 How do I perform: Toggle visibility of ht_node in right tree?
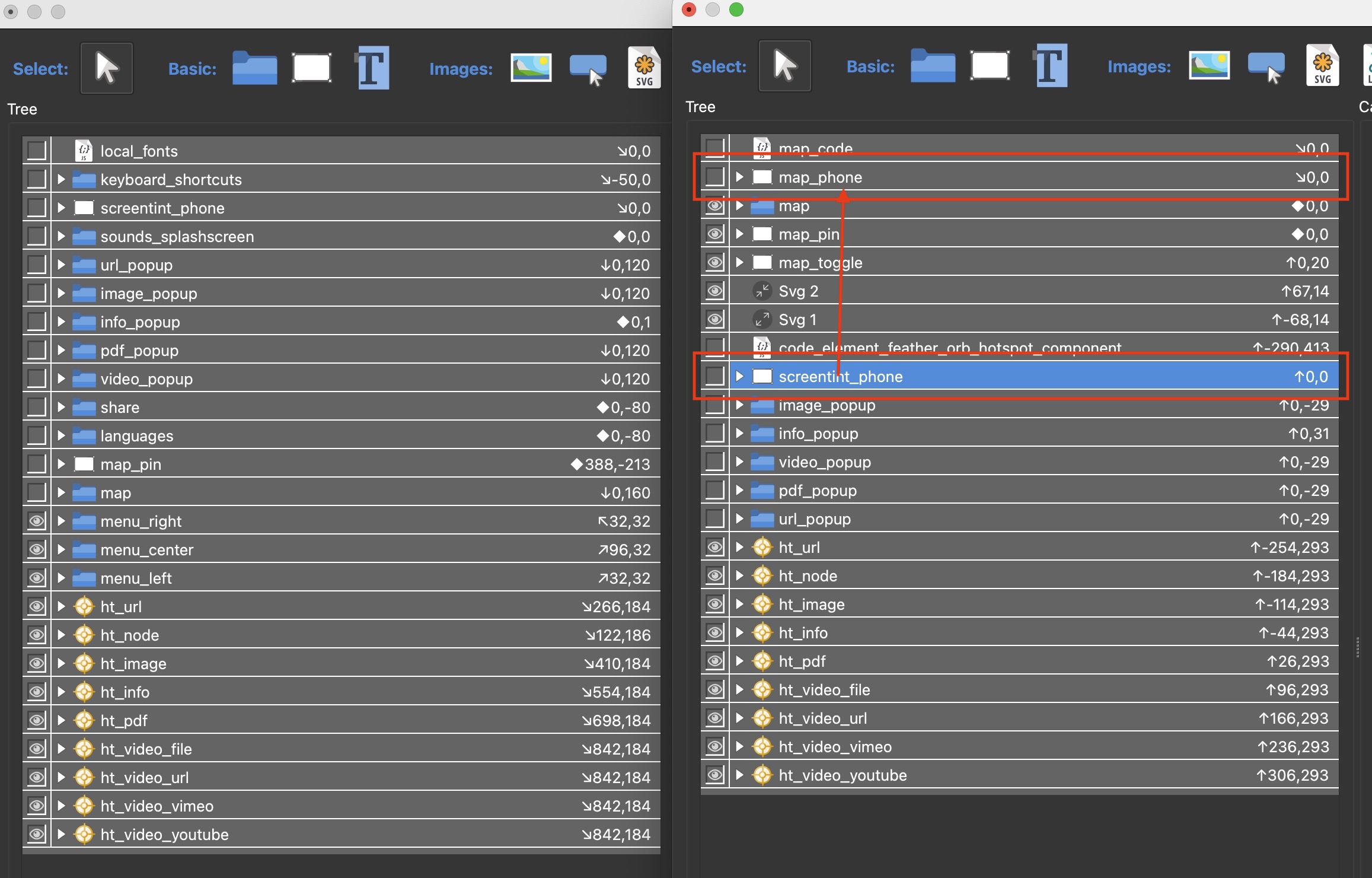tap(715, 575)
